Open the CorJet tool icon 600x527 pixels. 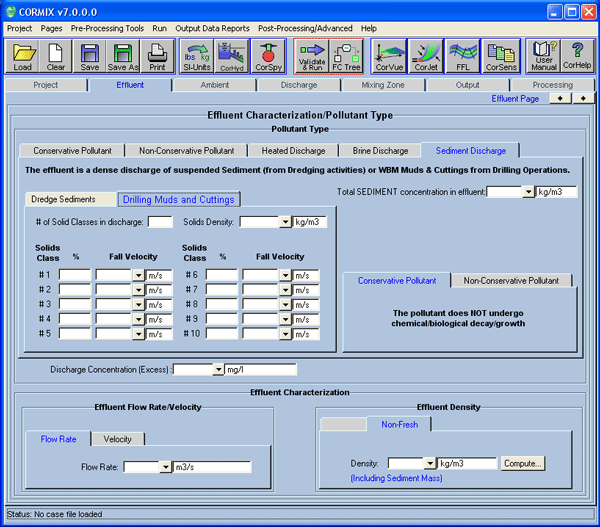pyautogui.click(x=426, y=57)
